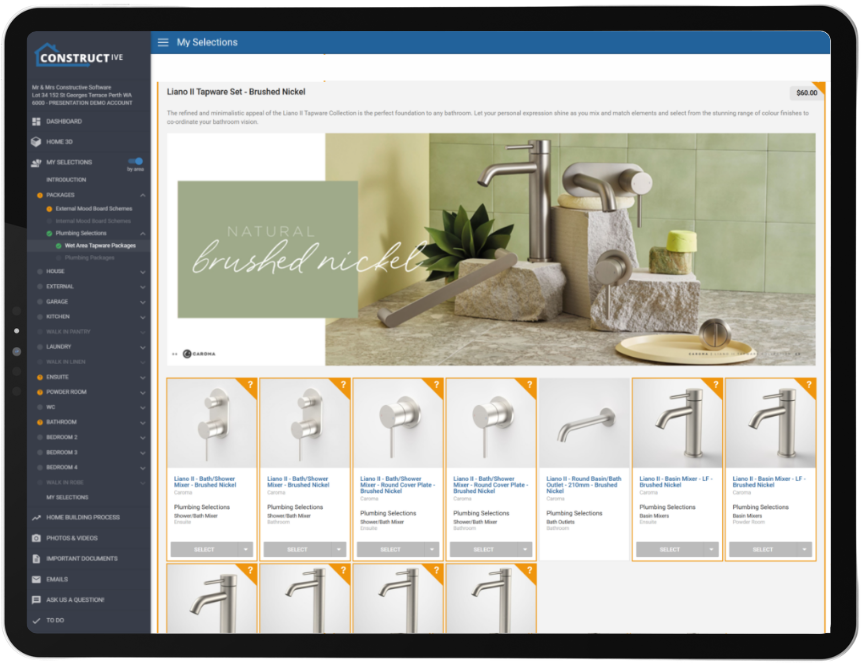Click the Natural Brushed Nickel banner image
Screen dimensions: 864x666
tap(490, 250)
